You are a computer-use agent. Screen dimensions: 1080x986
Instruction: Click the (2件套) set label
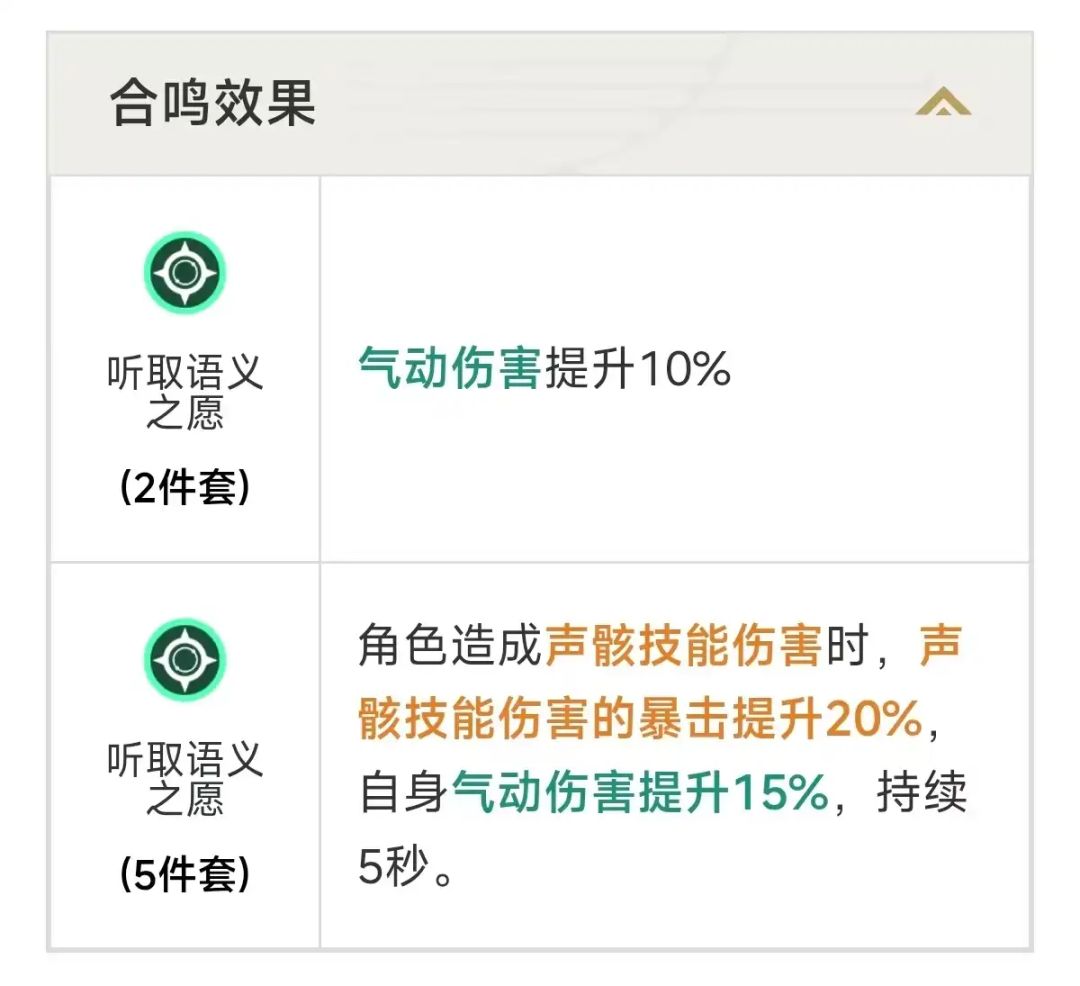[185, 489]
